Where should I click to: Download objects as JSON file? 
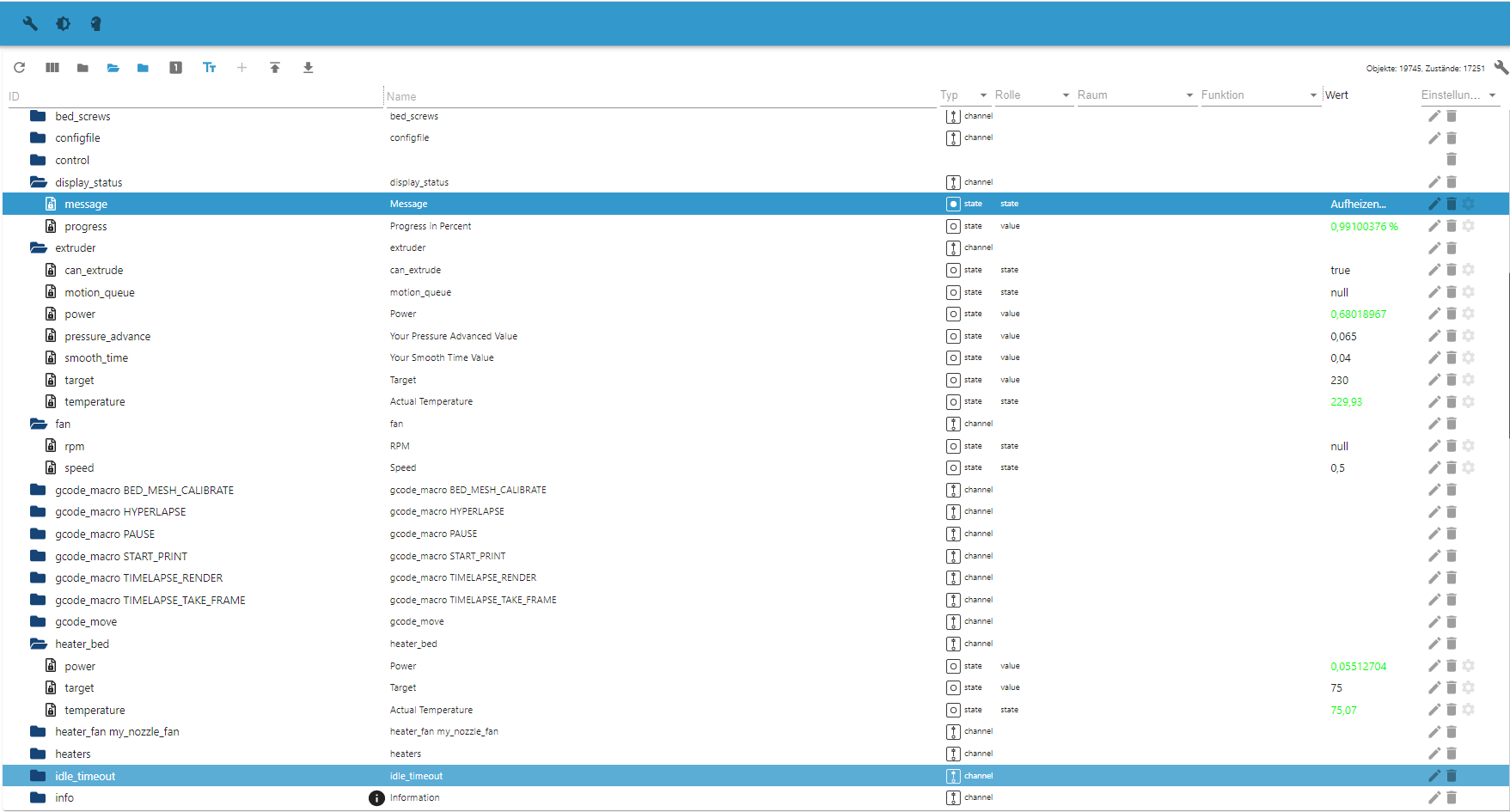[x=309, y=68]
